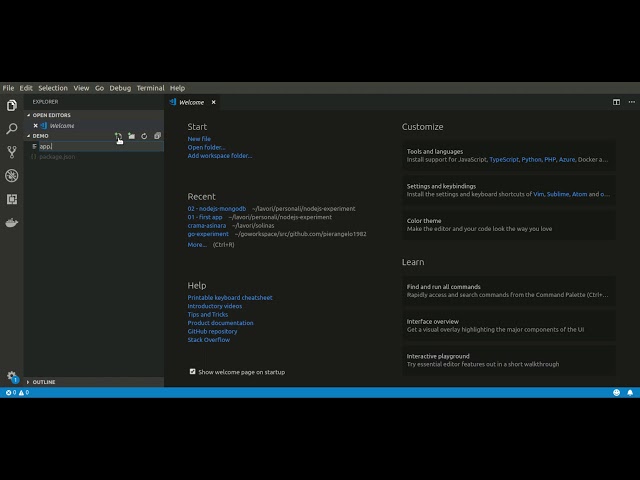The image size is (640, 480).
Task: Open GitHub repository link
Action: click(x=212, y=331)
